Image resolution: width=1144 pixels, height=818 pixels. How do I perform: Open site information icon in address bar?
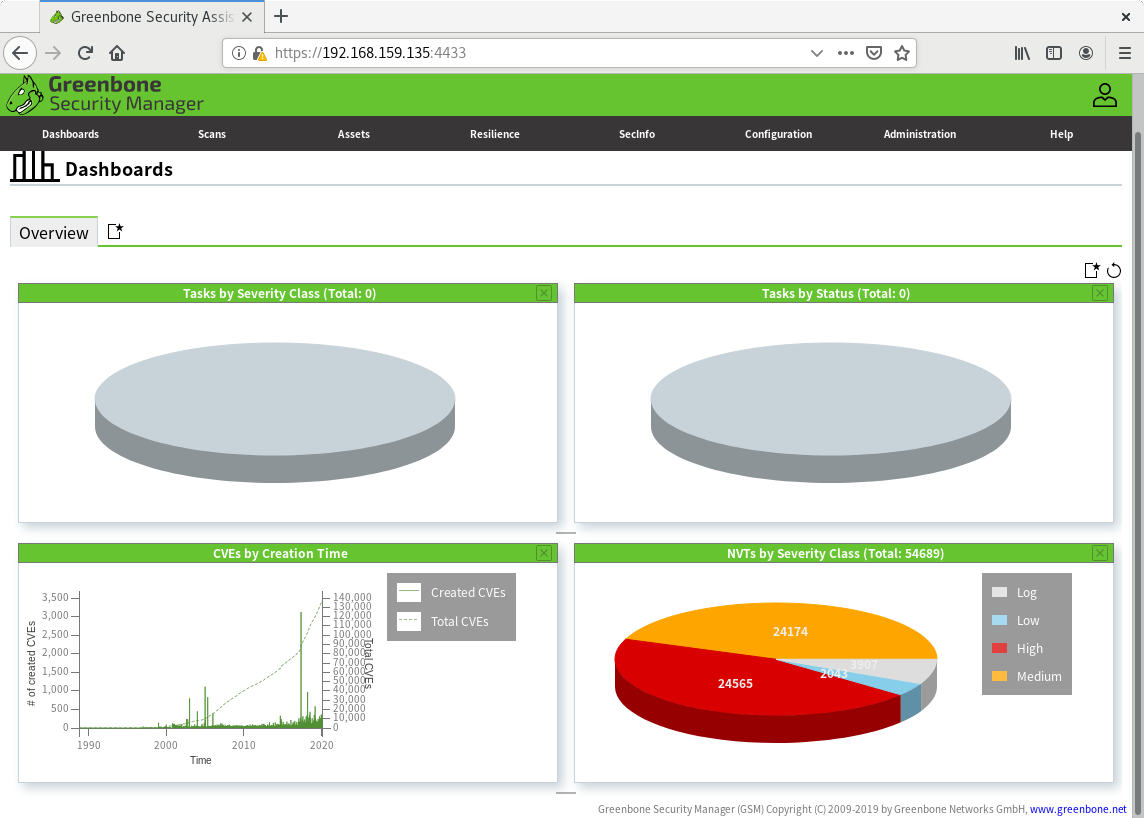pyautogui.click(x=239, y=53)
